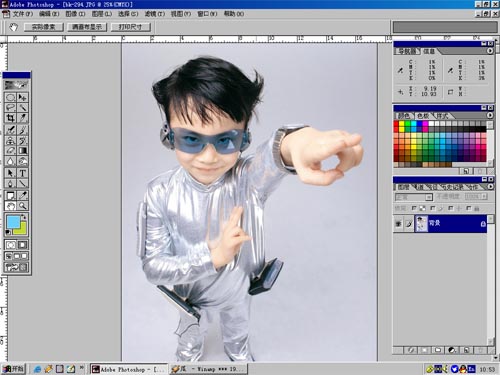The width and height of the screenshot is (500, 375).
Task: Open the 文件 (File) menu
Action: pyautogui.click(x=22, y=14)
